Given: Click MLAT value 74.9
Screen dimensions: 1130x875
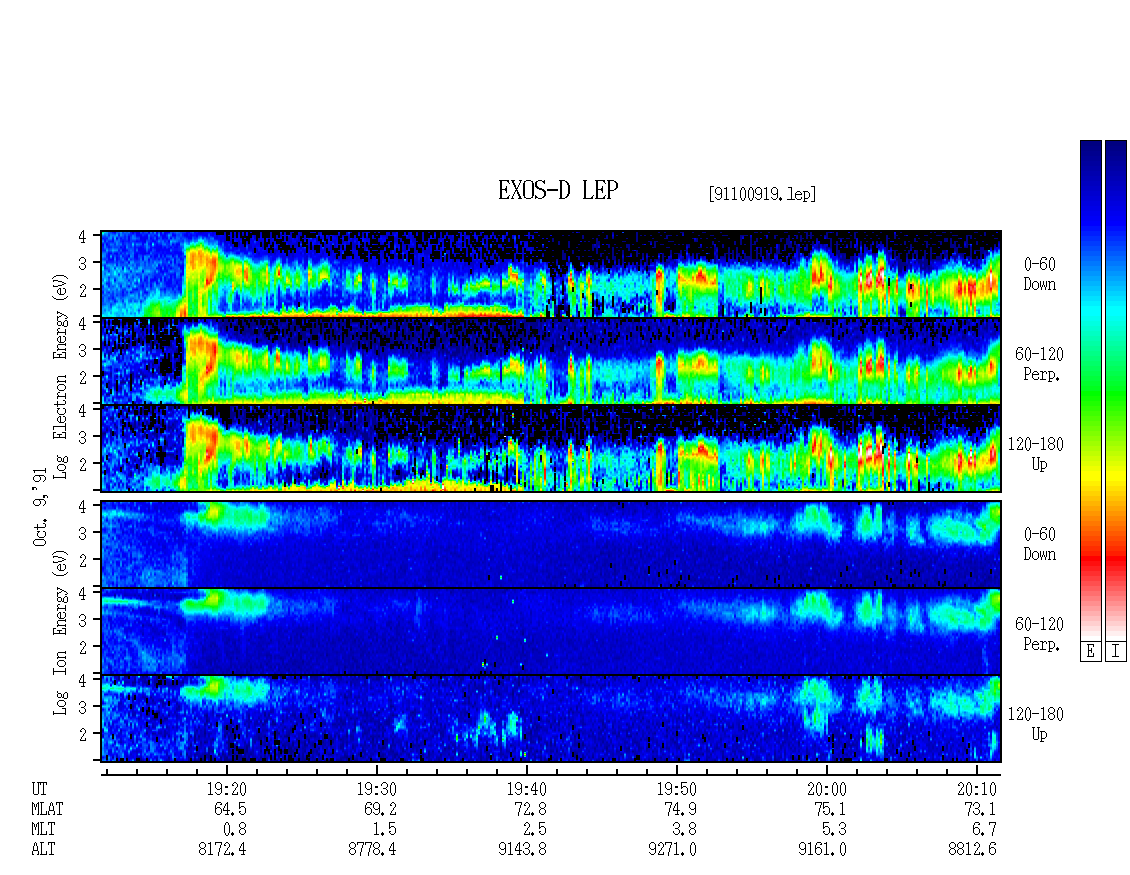Looking at the screenshot, I should click(x=680, y=809).
